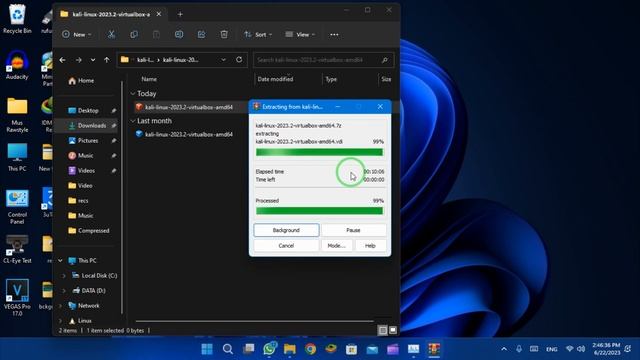Collapse the This PC tree node
The image size is (640, 360).
(x=60, y=260)
